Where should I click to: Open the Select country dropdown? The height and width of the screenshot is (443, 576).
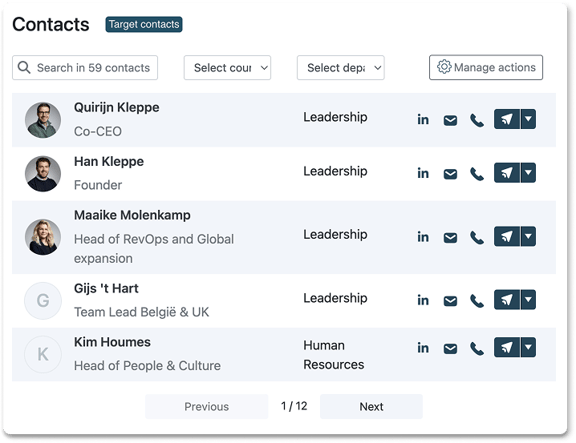coord(227,68)
